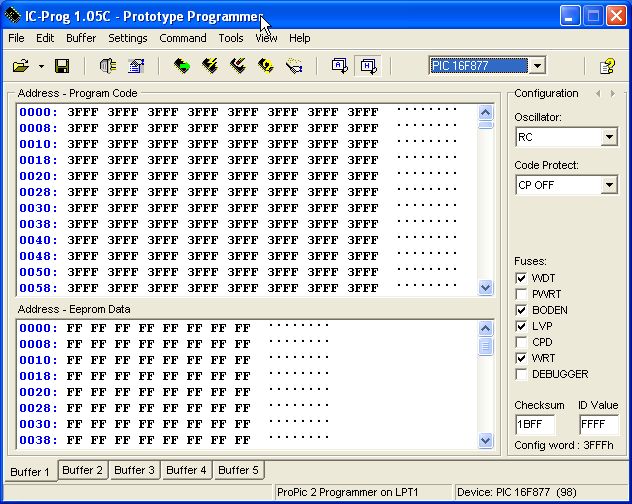
Task: Click the Save floppy disk icon
Action: tap(62, 66)
